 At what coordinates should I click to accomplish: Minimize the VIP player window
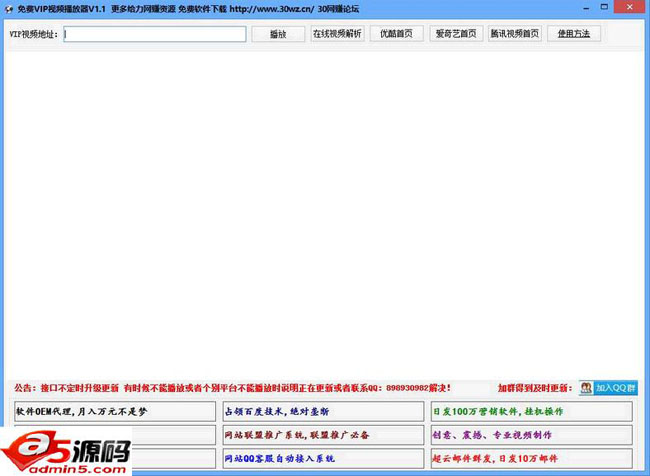pos(586,7)
